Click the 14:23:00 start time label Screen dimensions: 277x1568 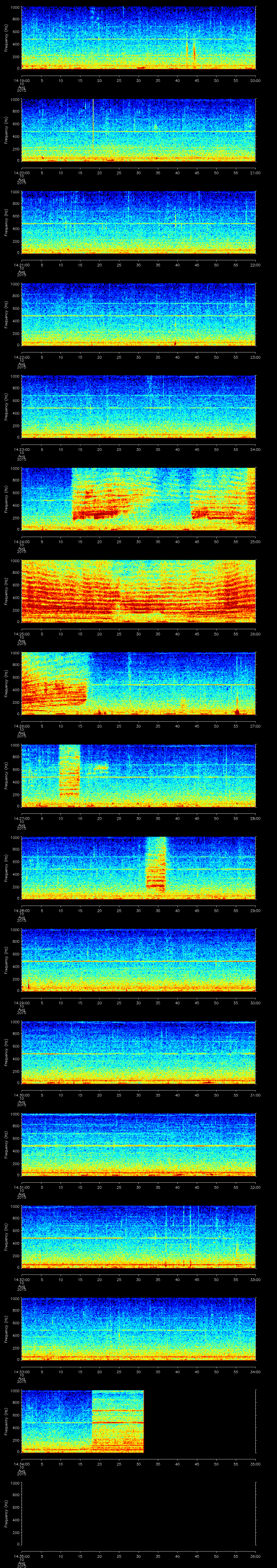(x=21, y=449)
